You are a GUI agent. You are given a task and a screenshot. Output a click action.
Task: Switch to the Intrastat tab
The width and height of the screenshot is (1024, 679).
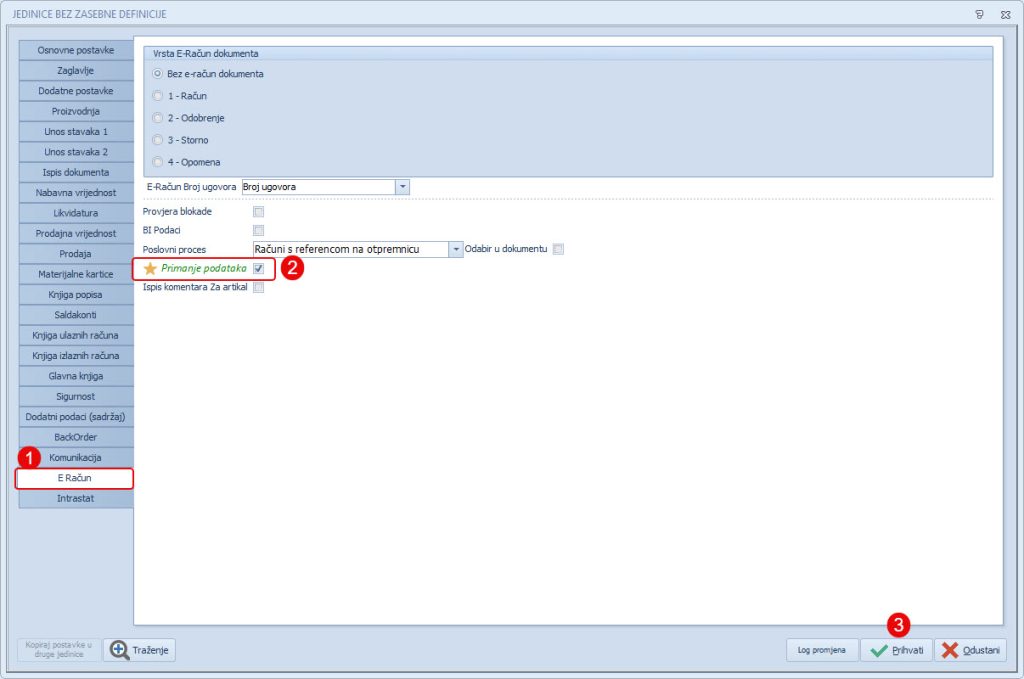[75, 499]
